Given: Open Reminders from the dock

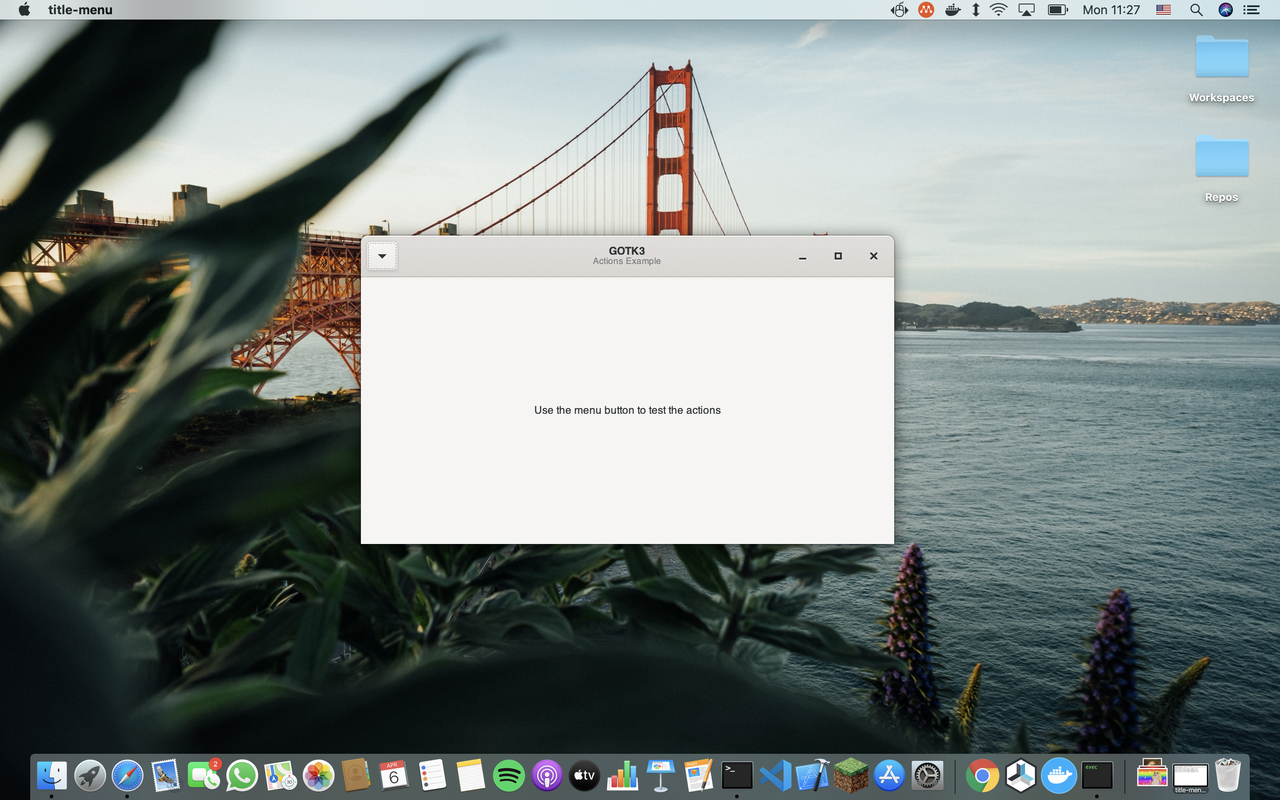Looking at the screenshot, I should (432, 775).
